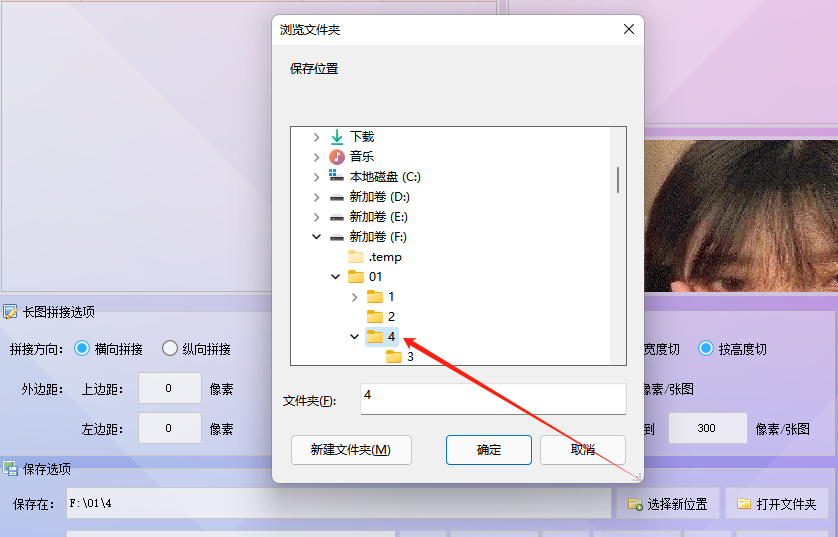Collapse the 01 folder node
838x537 pixels.
coord(336,277)
